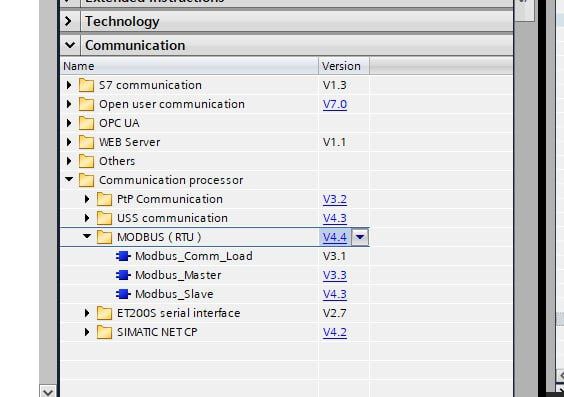Open the MODBUS version dropdown arrow

(x=360, y=237)
